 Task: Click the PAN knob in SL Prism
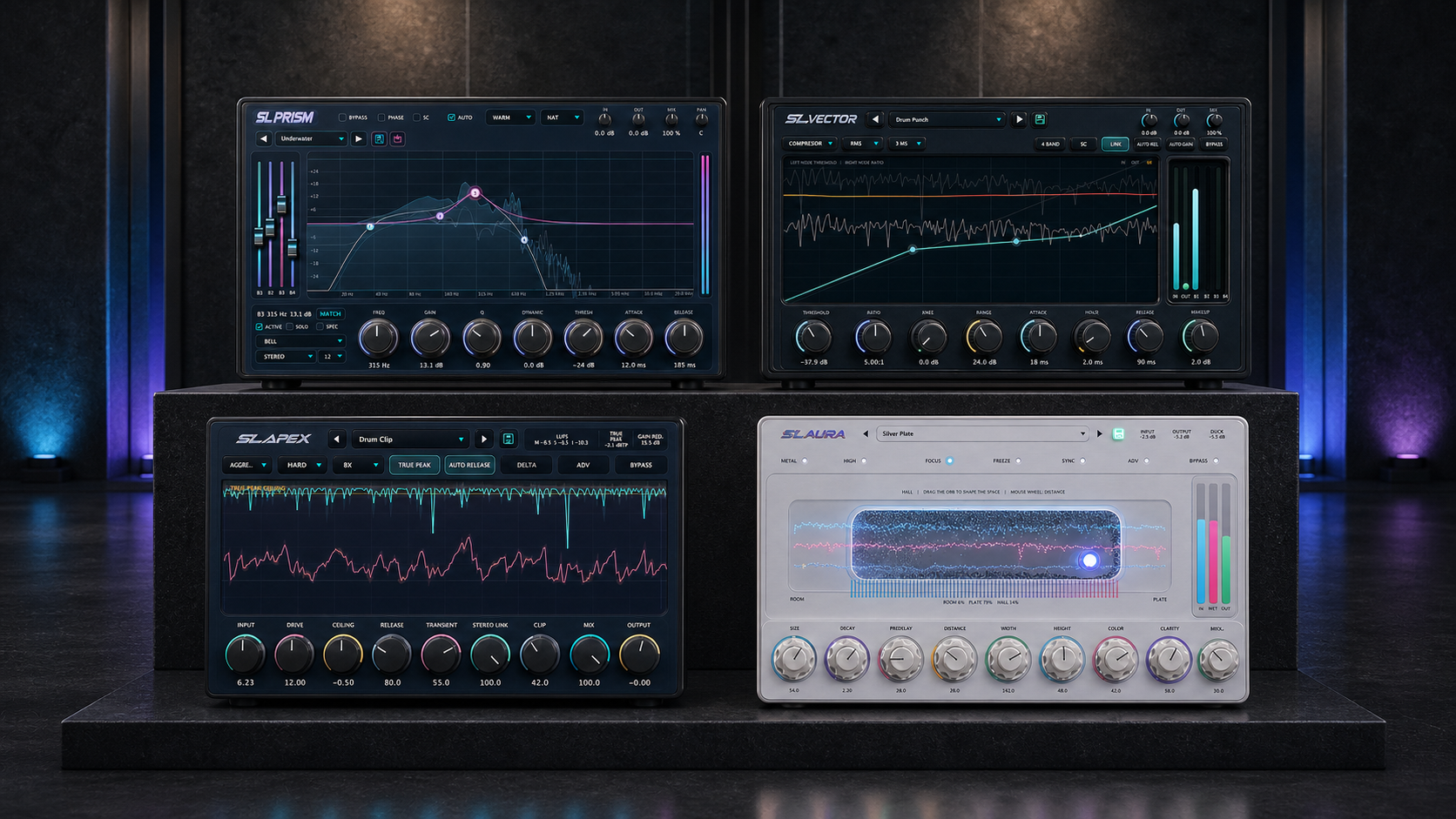[x=701, y=119]
